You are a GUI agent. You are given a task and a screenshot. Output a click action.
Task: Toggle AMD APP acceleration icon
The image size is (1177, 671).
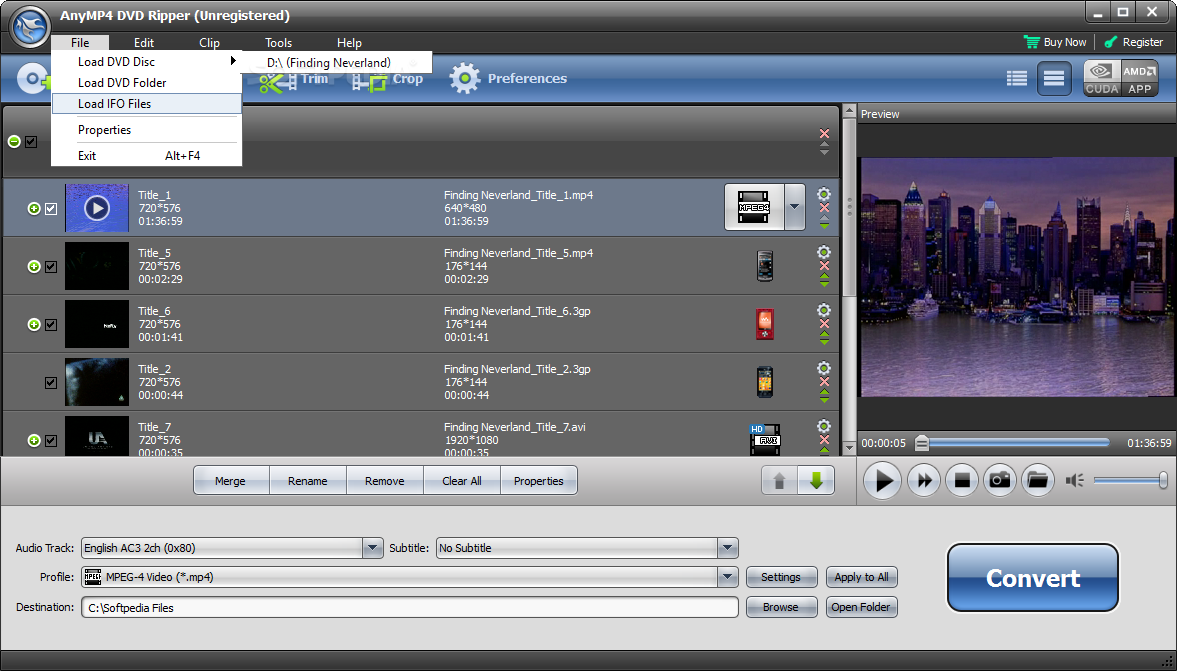[x=1139, y=78]
